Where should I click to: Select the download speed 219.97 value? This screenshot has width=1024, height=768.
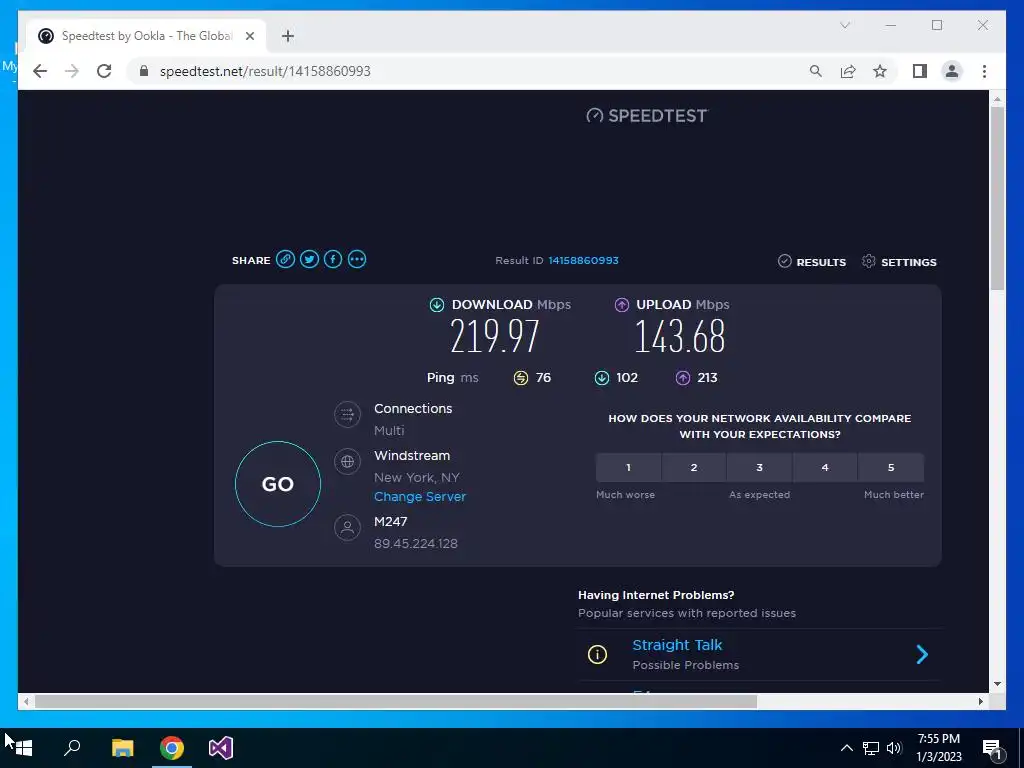(495, 336)
